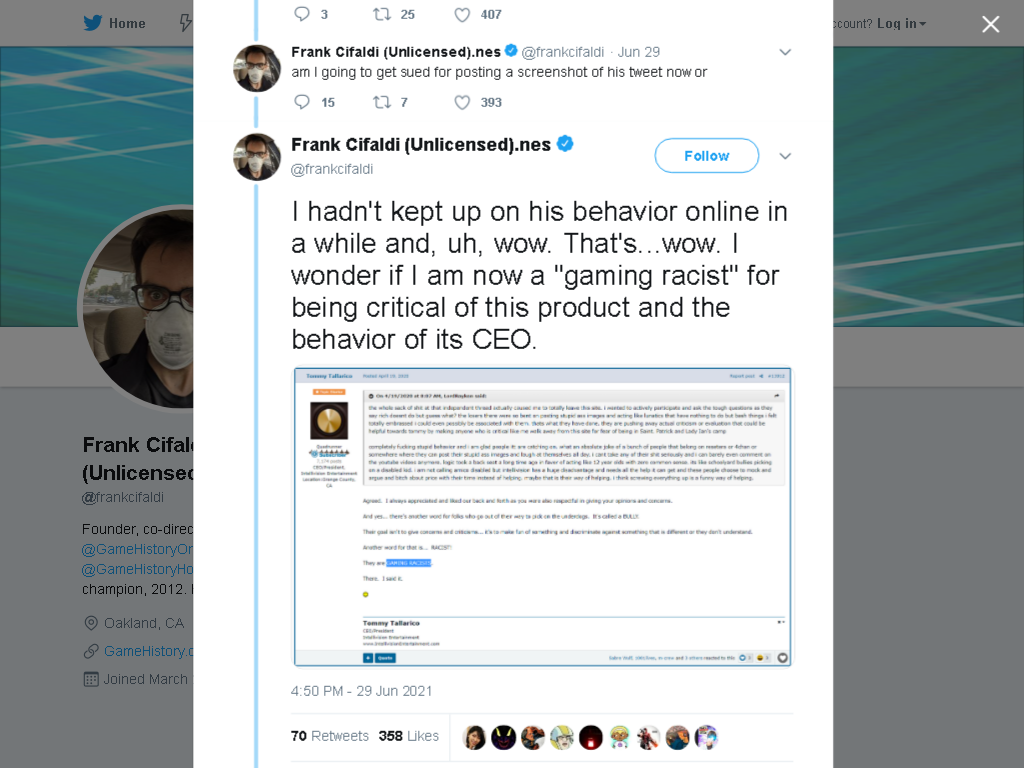Click the reply icon showing 3 replies
Image resolution: width=1024 pixels, height=768 pixels.
[301, 14]
